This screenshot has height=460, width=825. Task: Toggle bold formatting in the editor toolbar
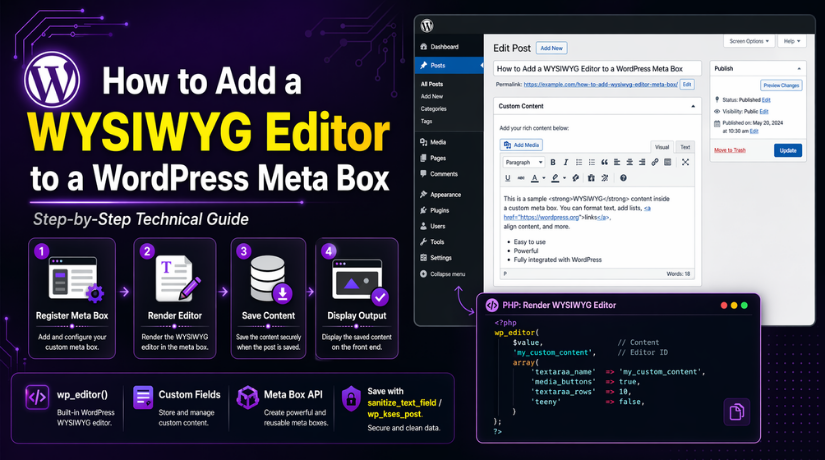[552, 162]
